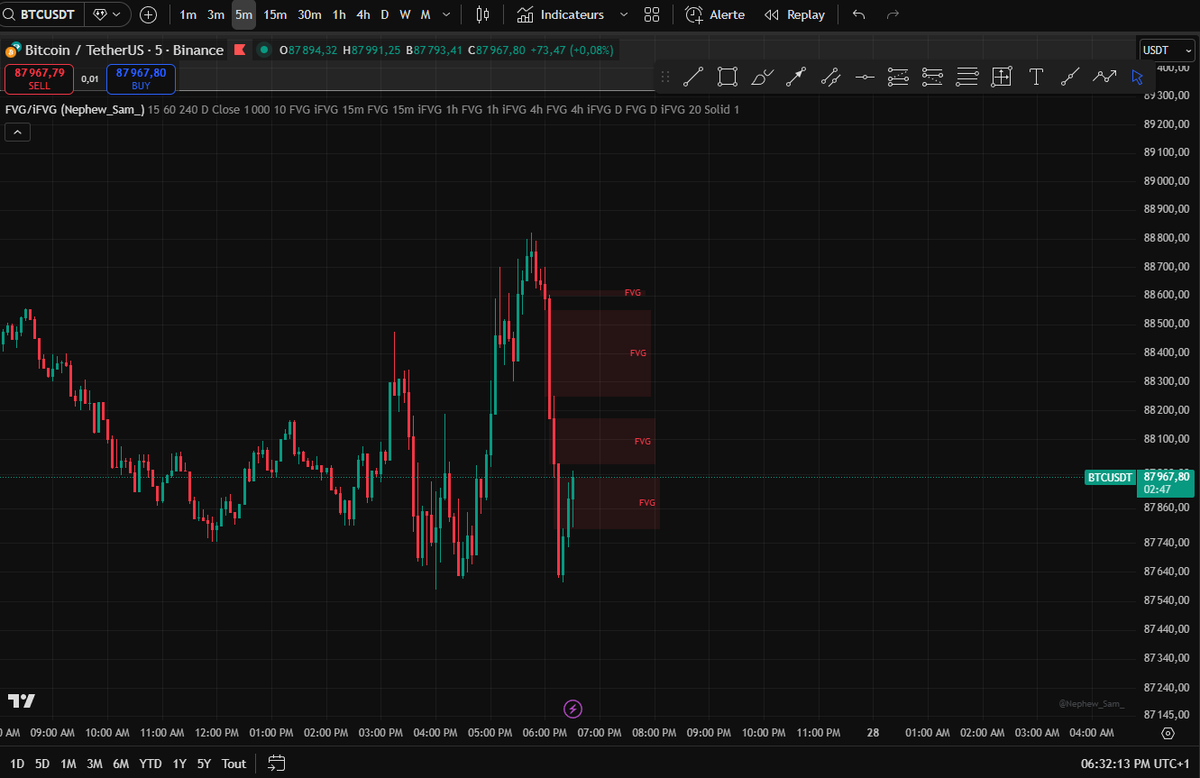Click the 0,01 order quantity value
1200x778 pixels.
pos(90,79)
